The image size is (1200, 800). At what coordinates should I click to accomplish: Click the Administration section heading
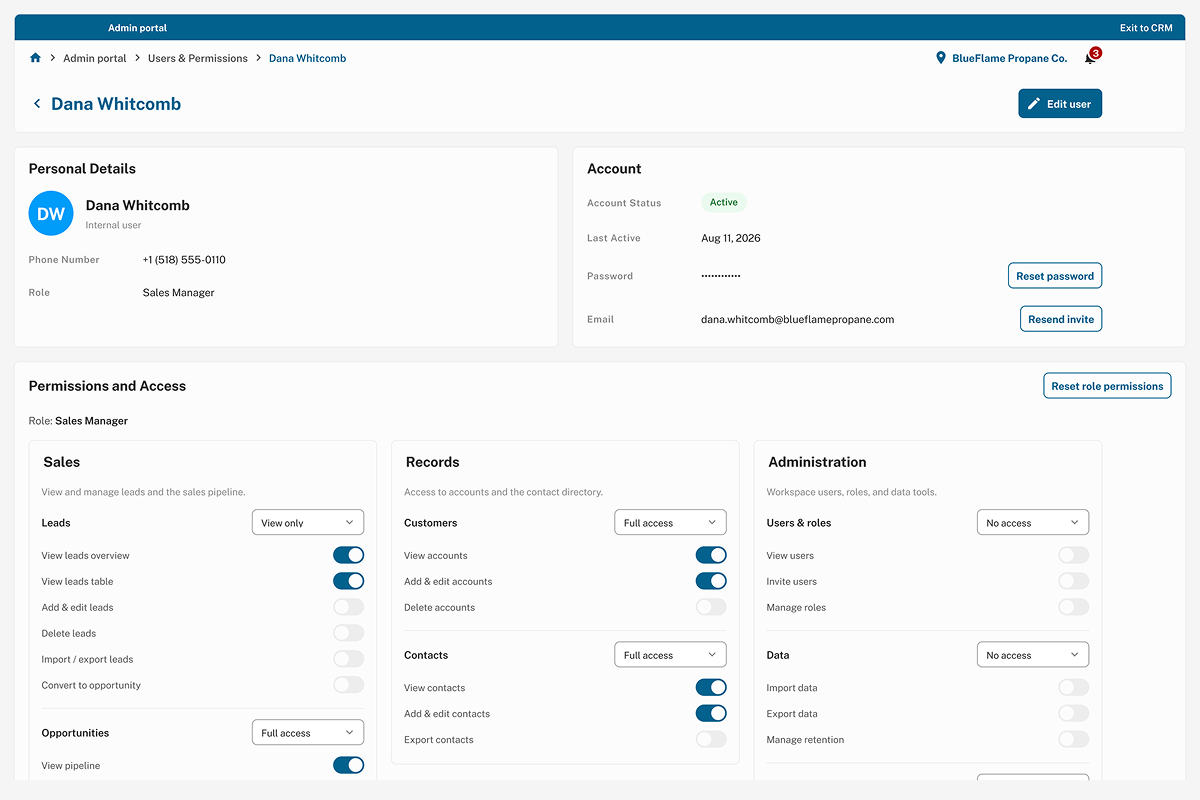[x=817, y=462]
